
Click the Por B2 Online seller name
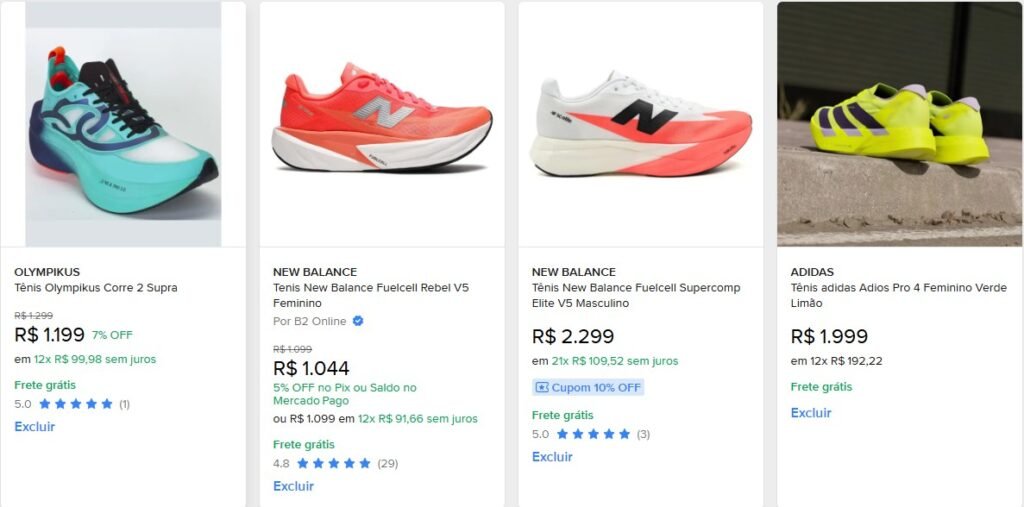310,321
